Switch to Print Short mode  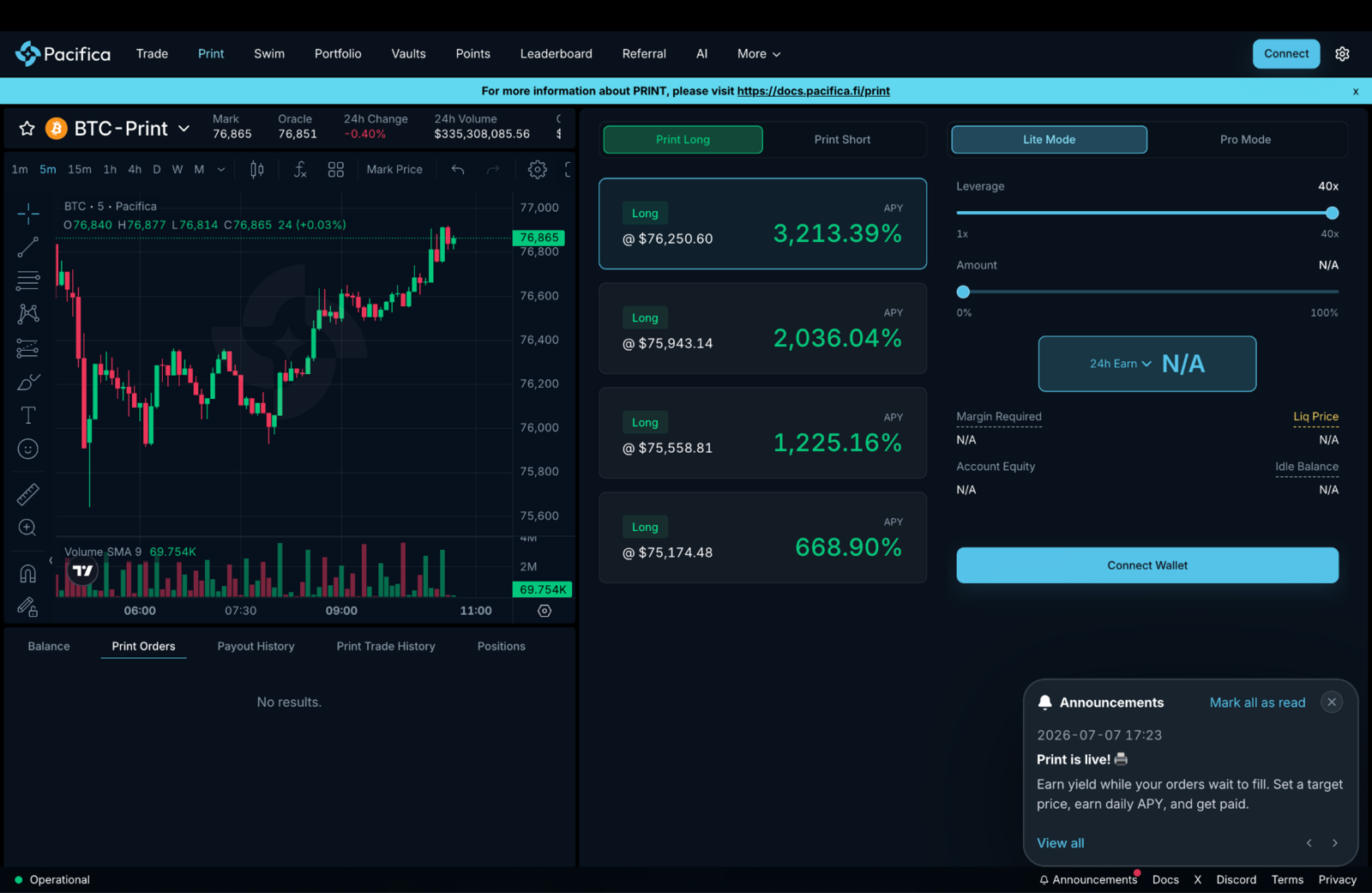842,140
